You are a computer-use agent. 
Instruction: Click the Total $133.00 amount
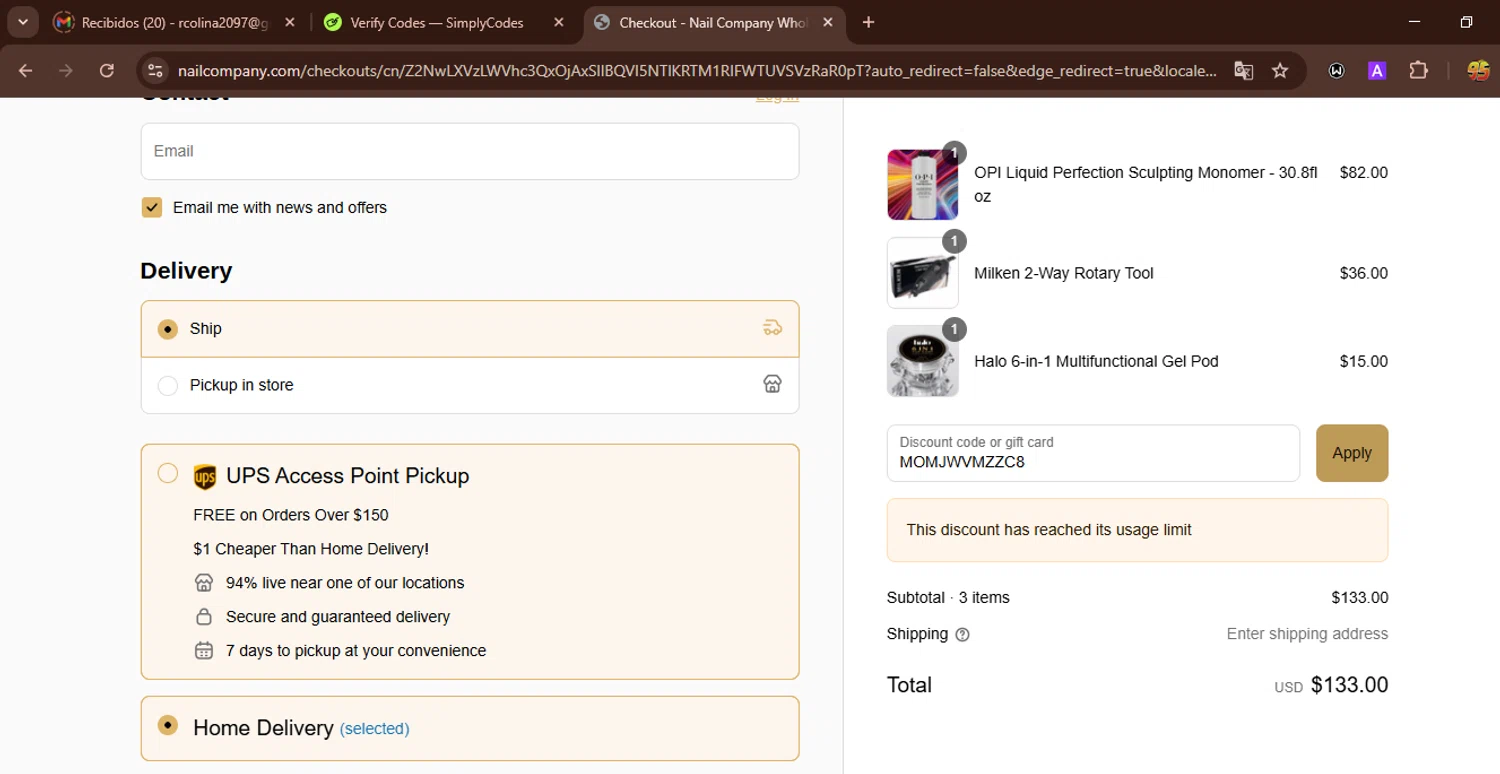1349,685
